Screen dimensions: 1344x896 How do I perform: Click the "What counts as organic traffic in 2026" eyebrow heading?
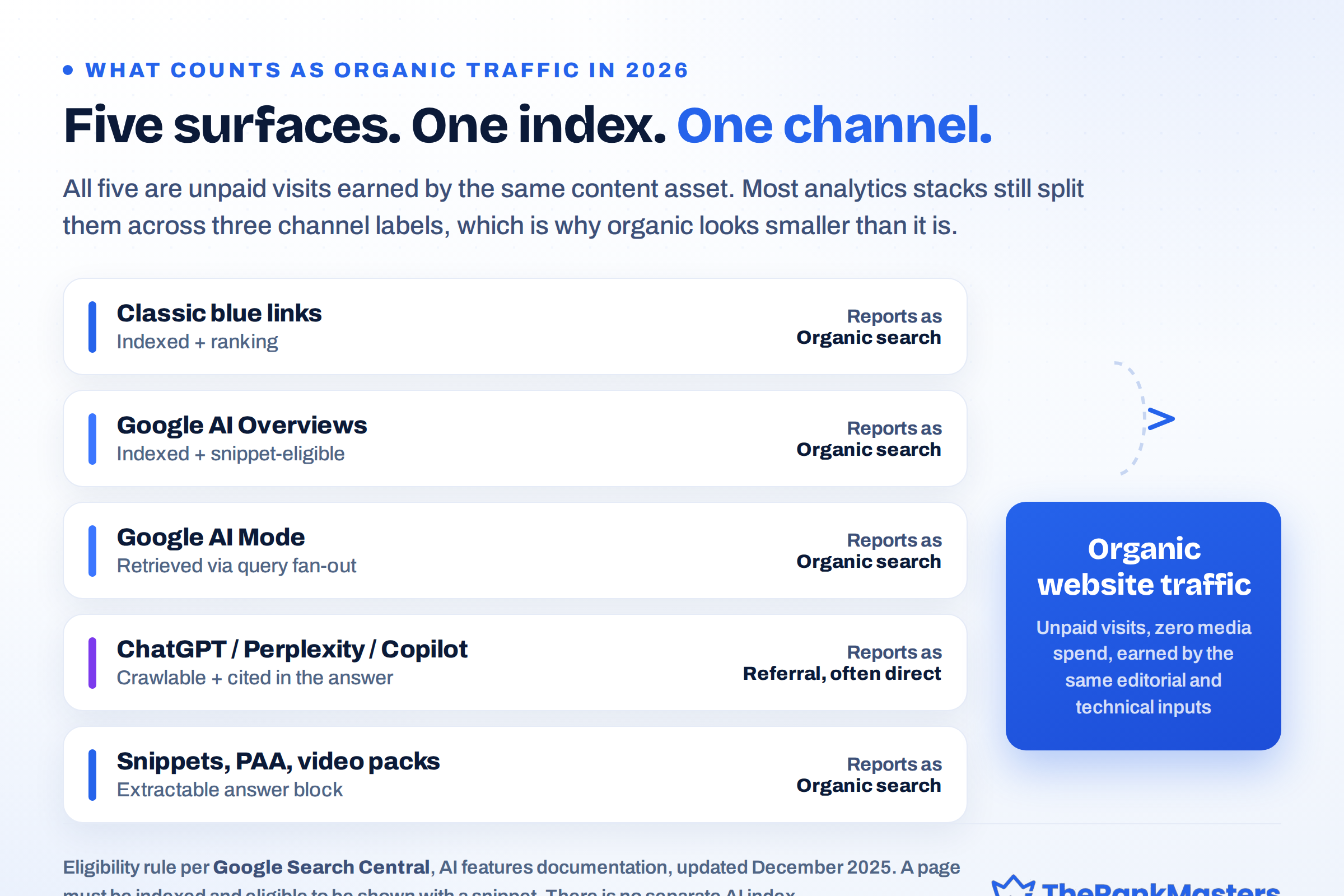387,71
